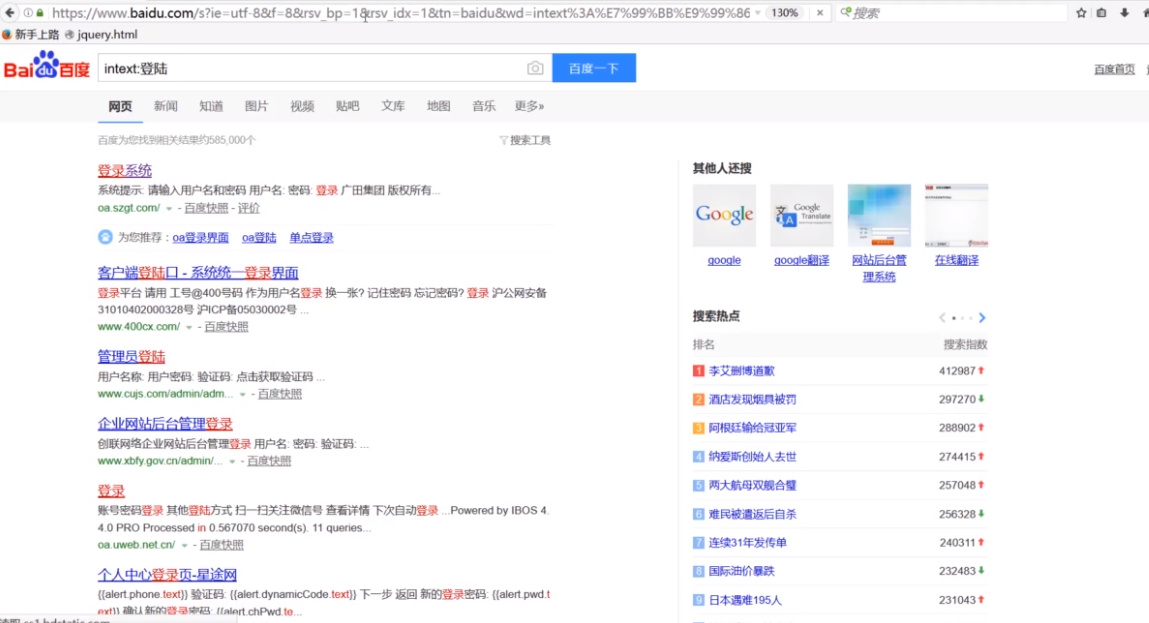Click the Google Translate thumbnail
Image resolution: width=1149 pixels, height=623 pixels.
coord(802,215)
